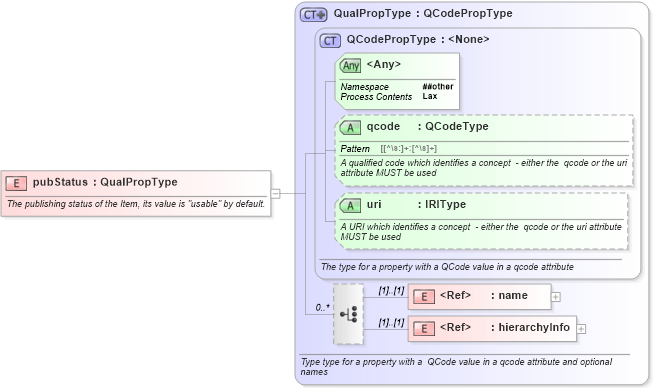
Task: Select the IRIType type label
Action: pyautogui.click(x=445, y=204)
